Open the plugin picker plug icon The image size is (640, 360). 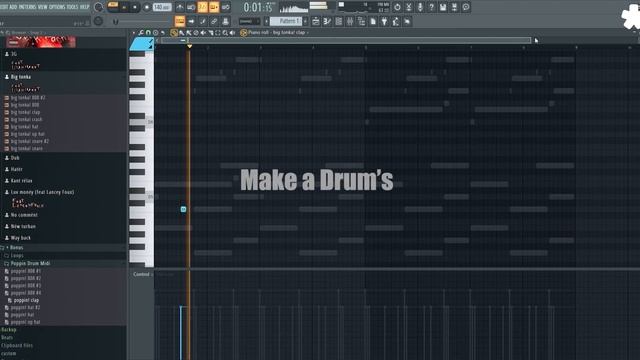click(x=384, y=21)
